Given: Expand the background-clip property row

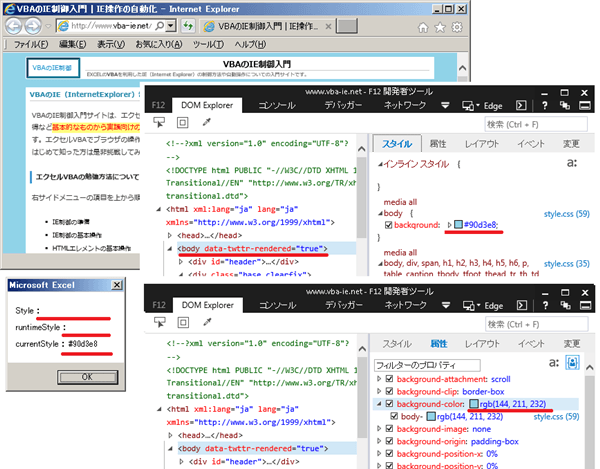Looking at the screenshot, I should (x=379, y=391).
